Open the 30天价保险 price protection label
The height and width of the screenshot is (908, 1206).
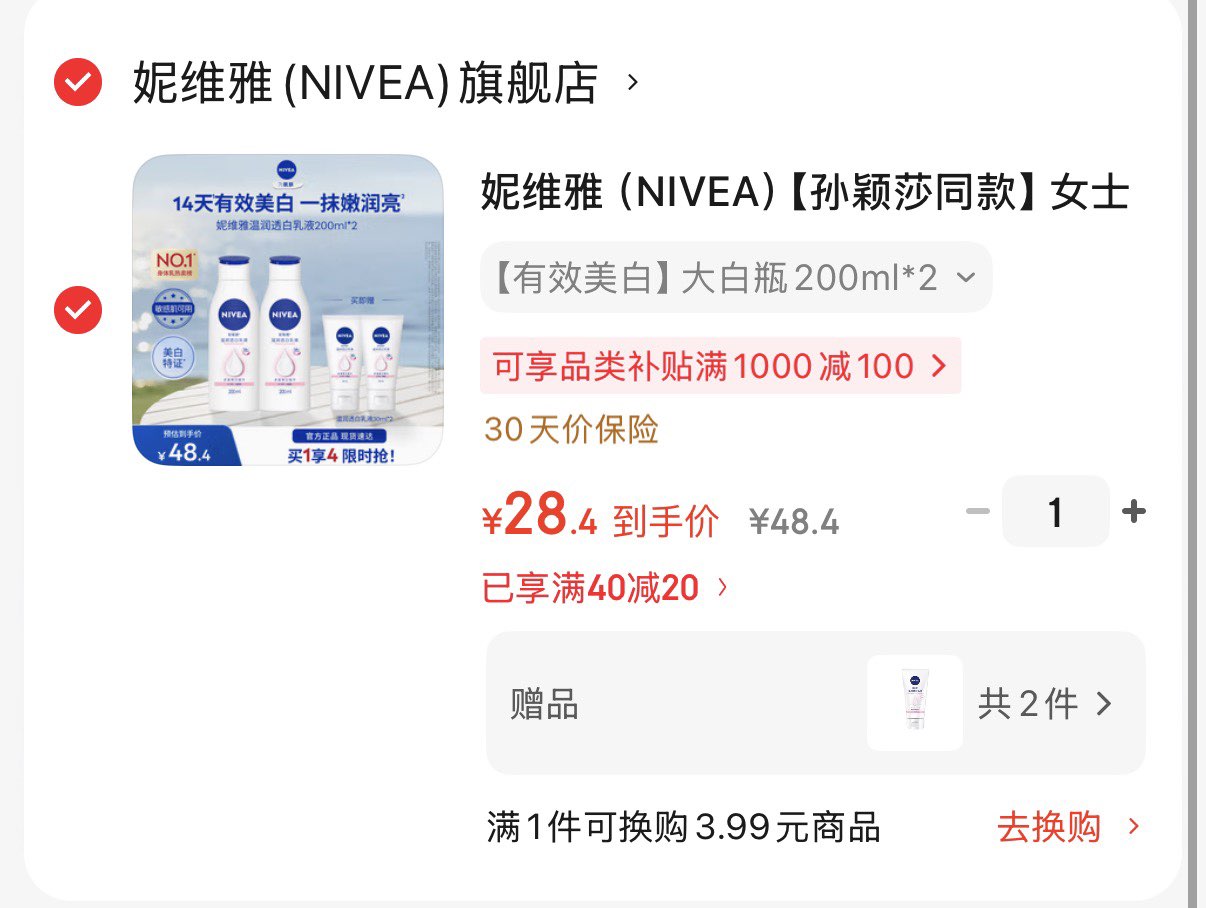(571, 429)
